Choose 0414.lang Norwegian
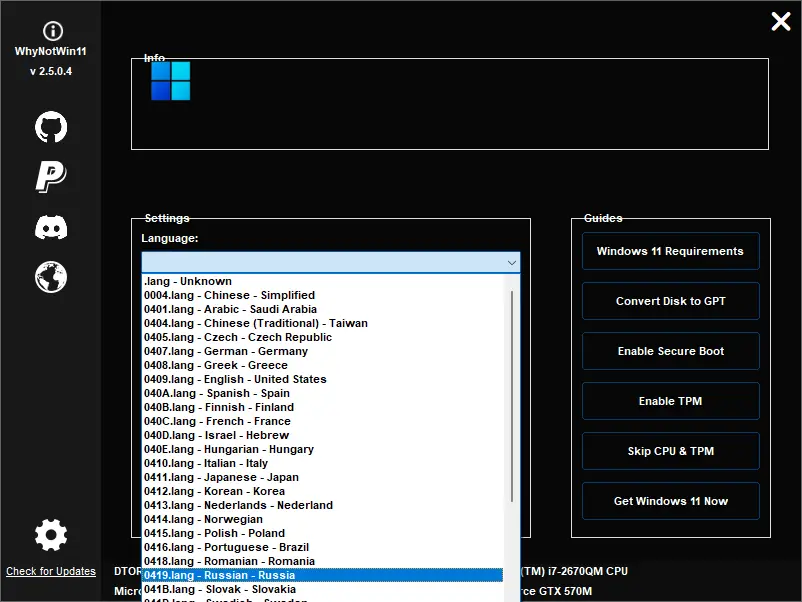This screenshot has height=602, width=802. tap(323, 519)
